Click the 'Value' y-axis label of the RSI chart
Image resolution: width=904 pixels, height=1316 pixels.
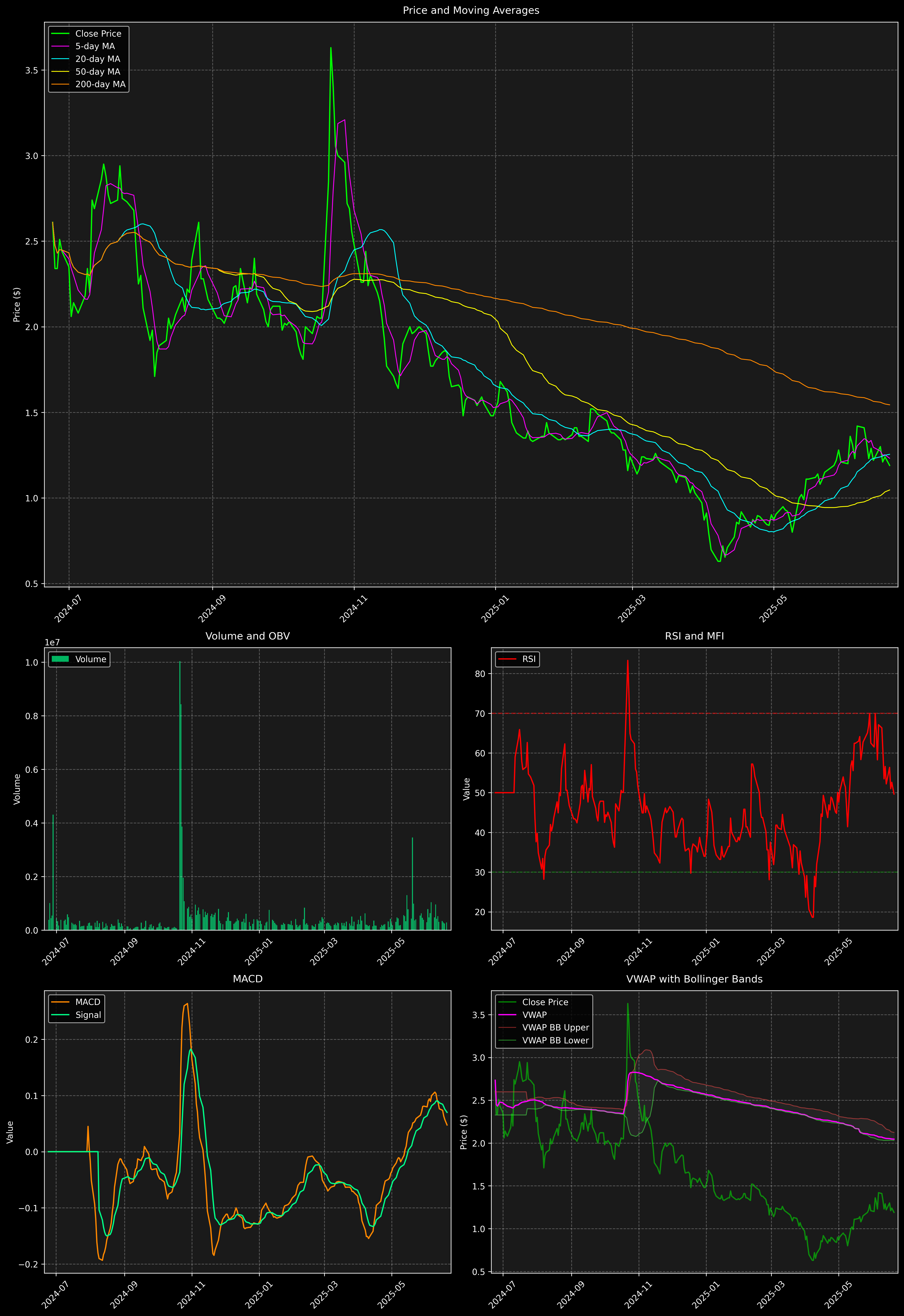pyautogui.click(x=467, y=789)
